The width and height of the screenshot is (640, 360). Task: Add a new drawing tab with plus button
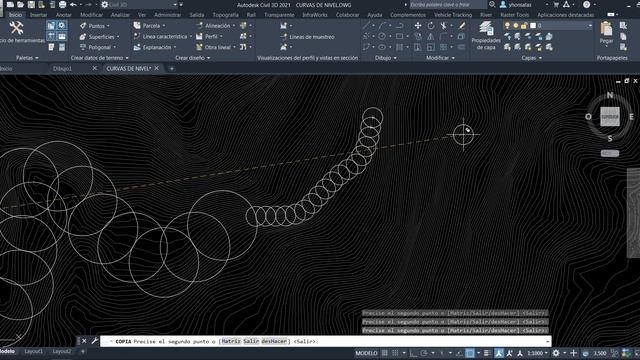[171, 69]
